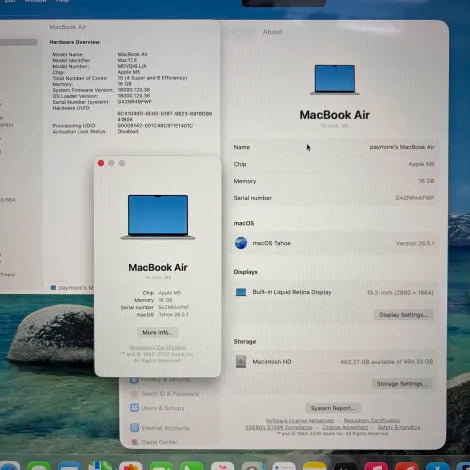Screen dimensions: 470x470
Task: Zoom the About This Mac window
Action: 122,163
